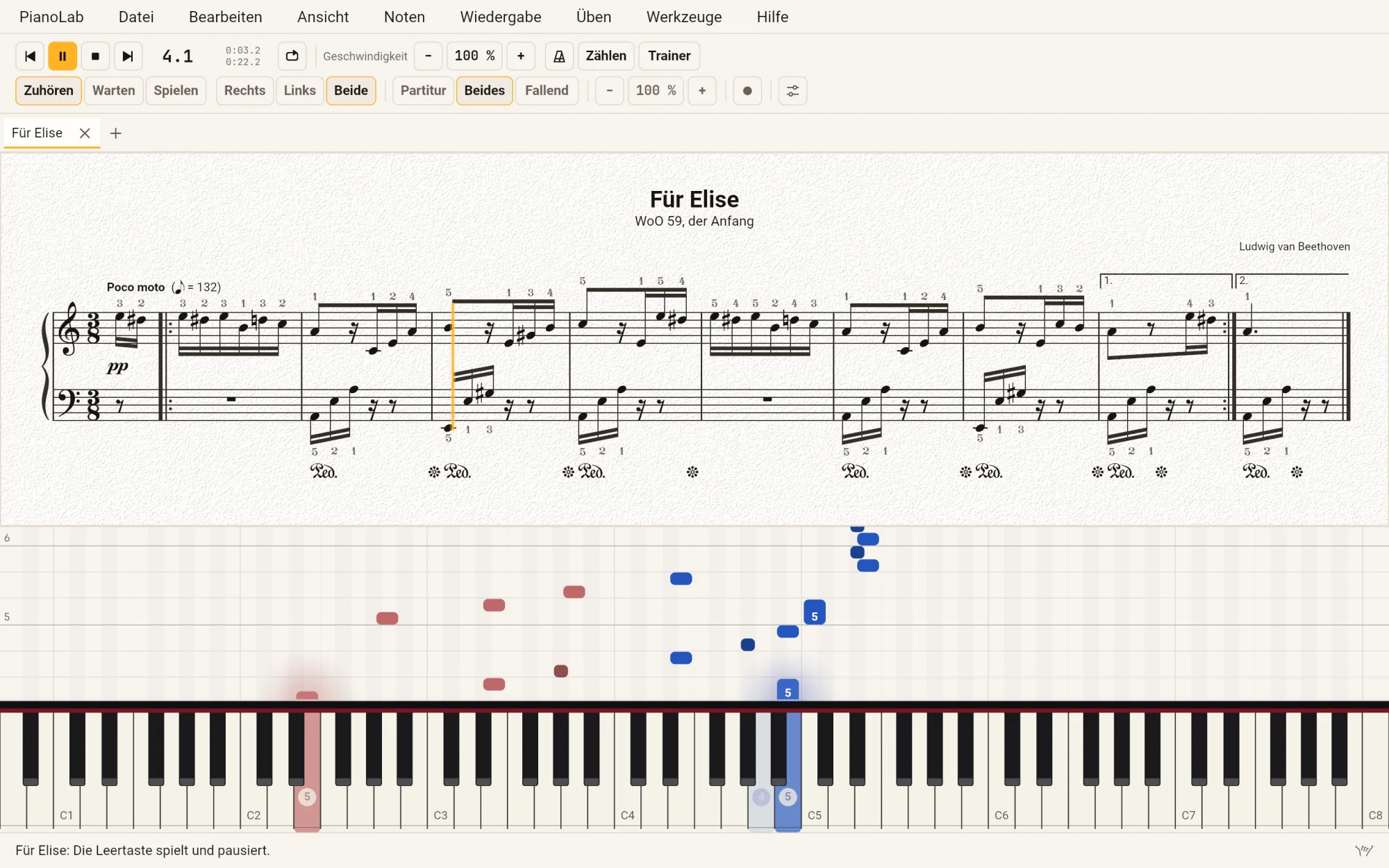Switch to the Für Elise tab

point(38,133)
